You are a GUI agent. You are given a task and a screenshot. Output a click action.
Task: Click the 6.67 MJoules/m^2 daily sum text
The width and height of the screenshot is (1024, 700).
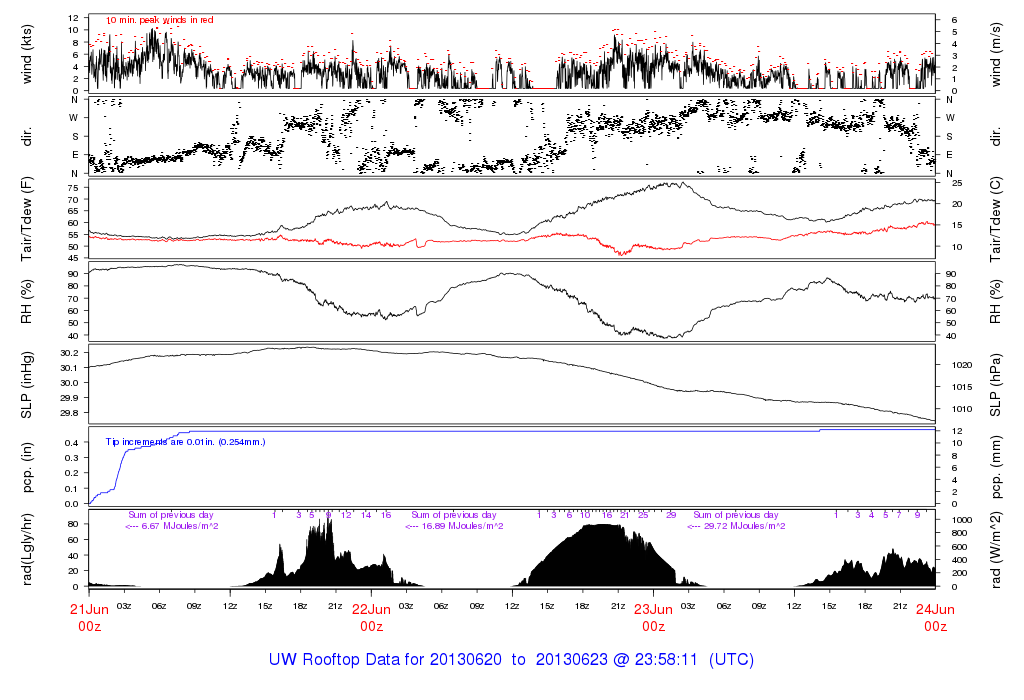[172, 526]
